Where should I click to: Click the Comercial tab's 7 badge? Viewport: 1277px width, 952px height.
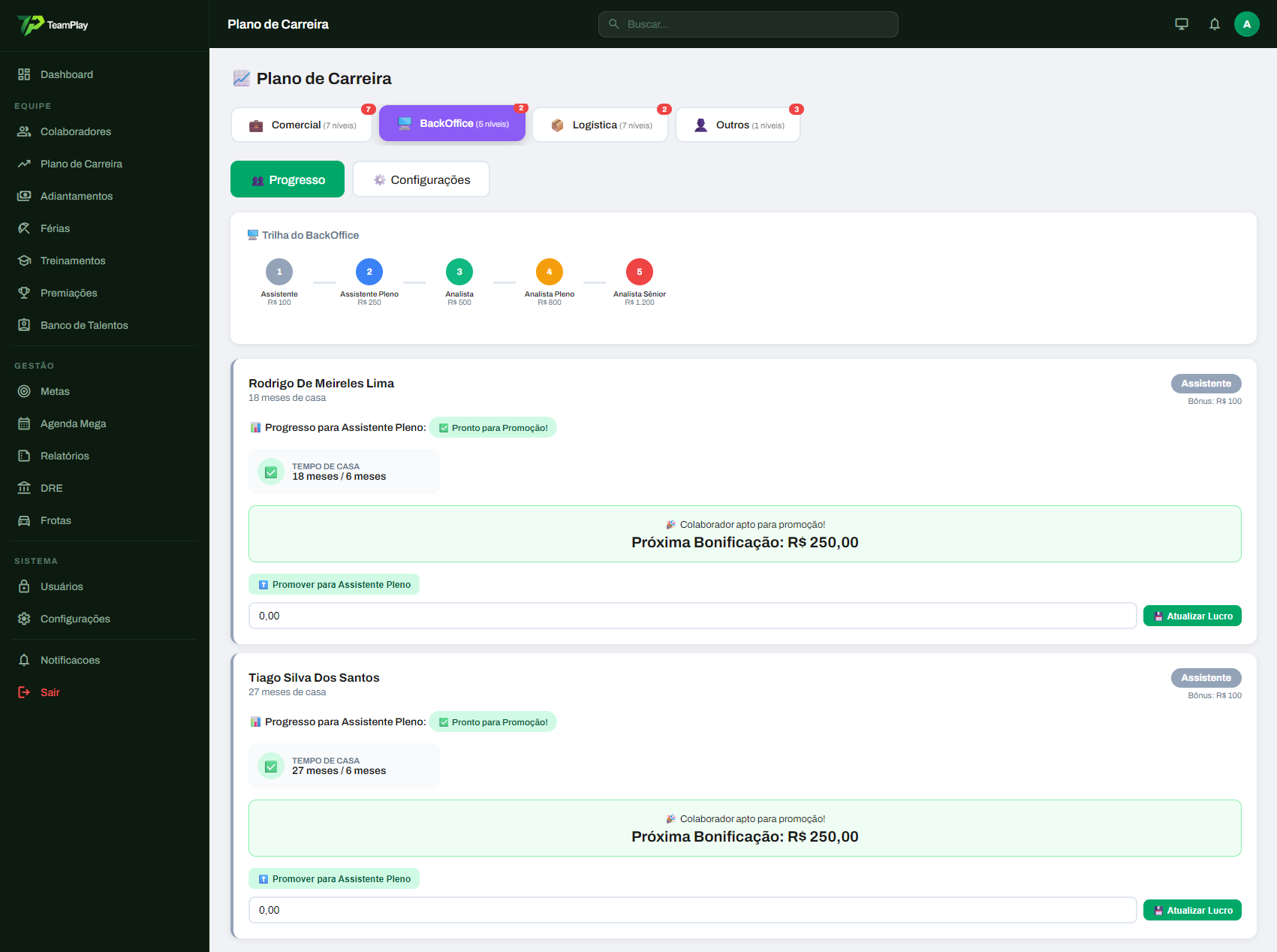click(x=368, y=109)
